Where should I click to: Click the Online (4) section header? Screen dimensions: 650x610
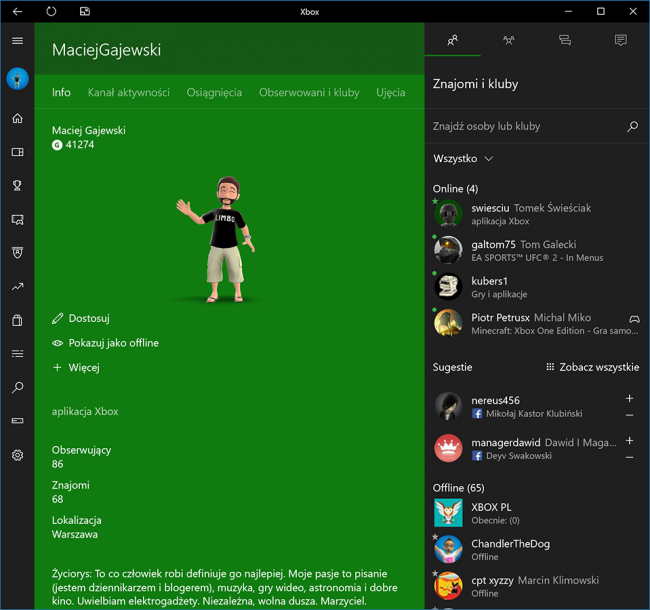point(455,189)
